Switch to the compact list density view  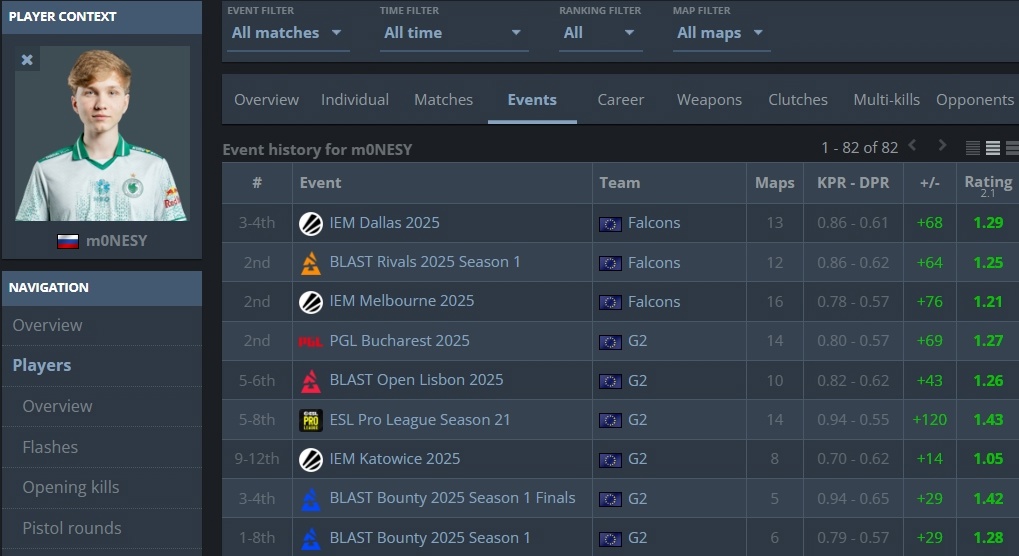[x=973, y=148]
